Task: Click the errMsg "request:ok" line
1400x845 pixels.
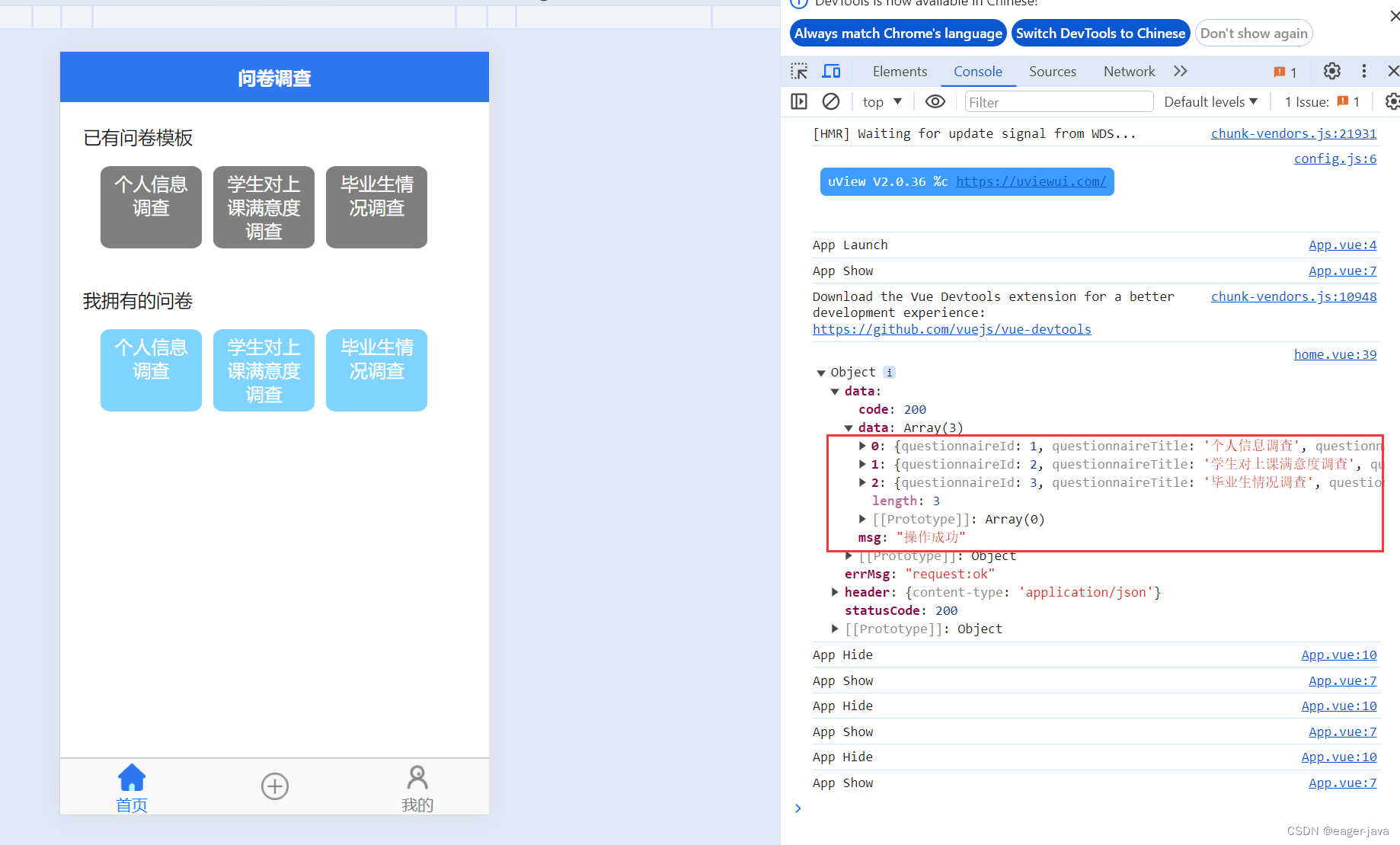Action: coord(919,574)
